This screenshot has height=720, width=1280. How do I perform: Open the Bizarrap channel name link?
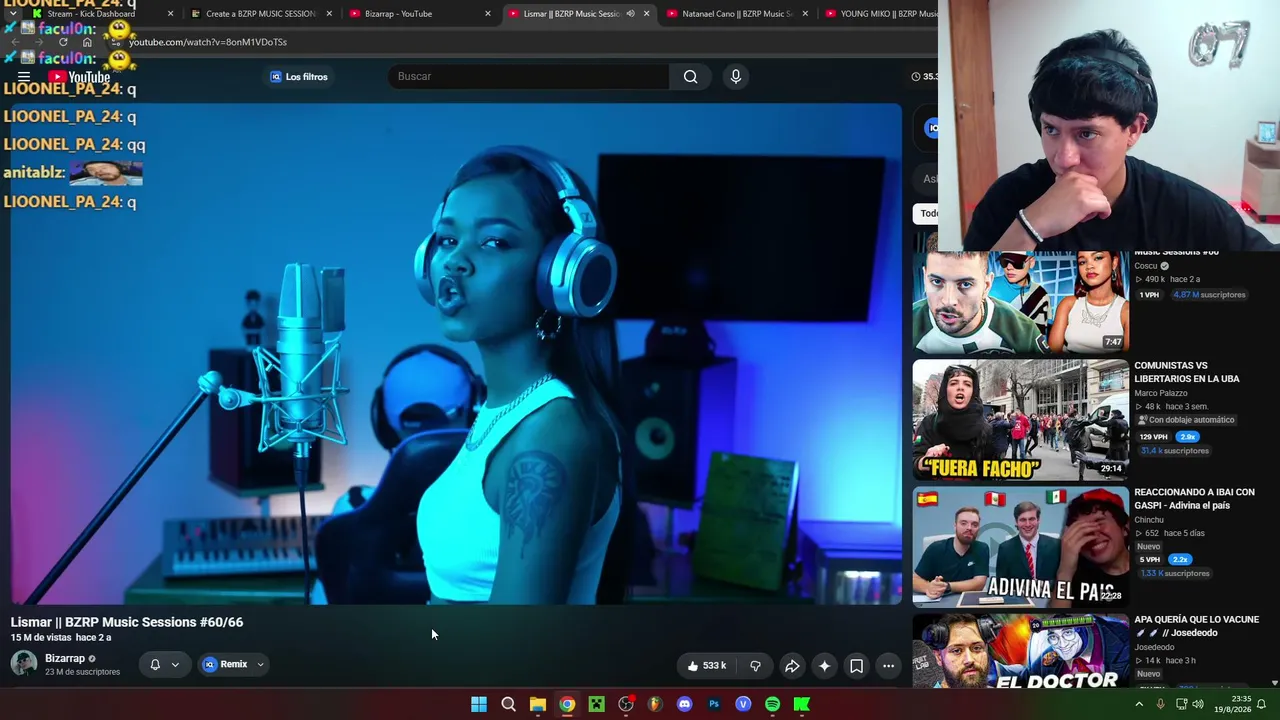[x=65, y=659]
